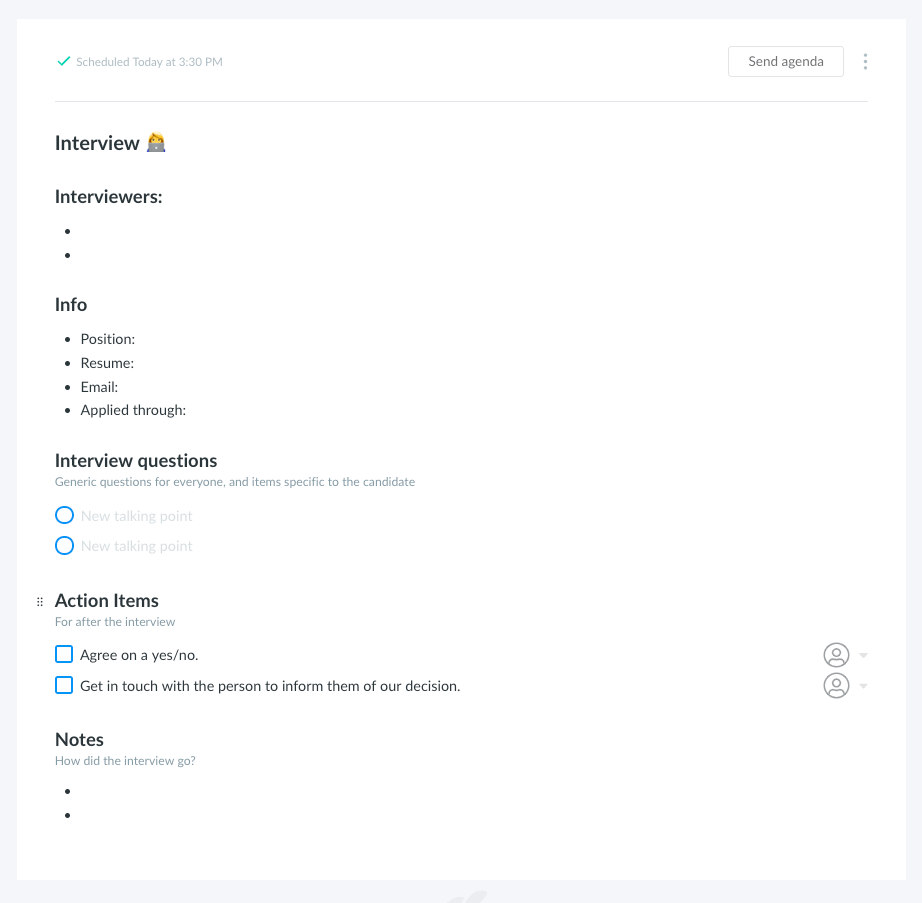922x903 pixels.
Task: Expand assignee dropdown arrow for Get in touch
Action: 863,686
